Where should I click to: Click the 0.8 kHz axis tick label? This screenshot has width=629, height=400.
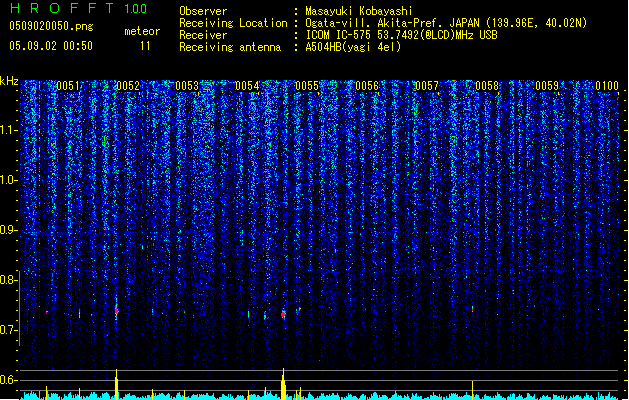[x=9, y=280]
